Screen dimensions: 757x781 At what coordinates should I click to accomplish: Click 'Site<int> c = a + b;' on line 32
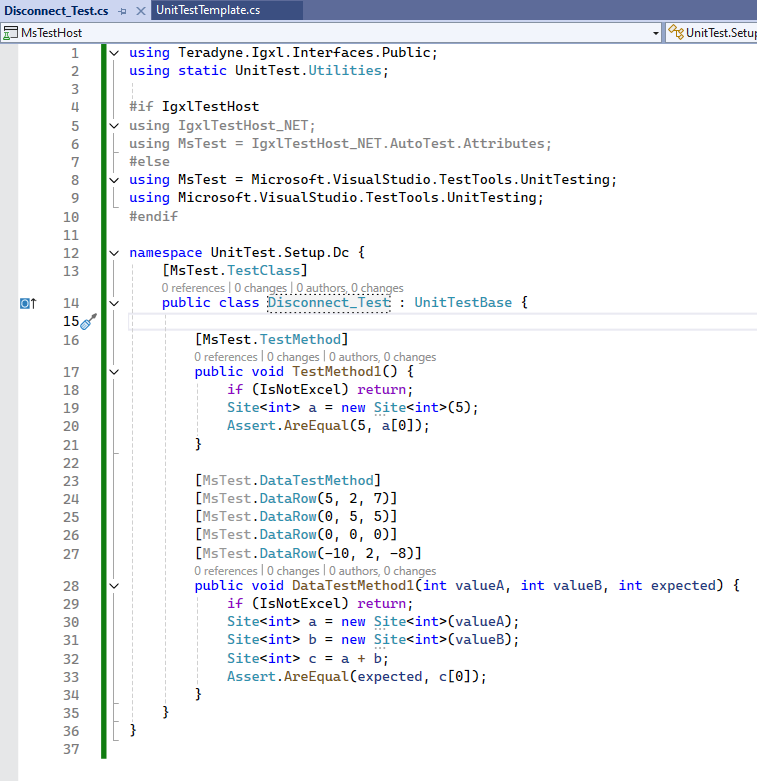[308, 659]
